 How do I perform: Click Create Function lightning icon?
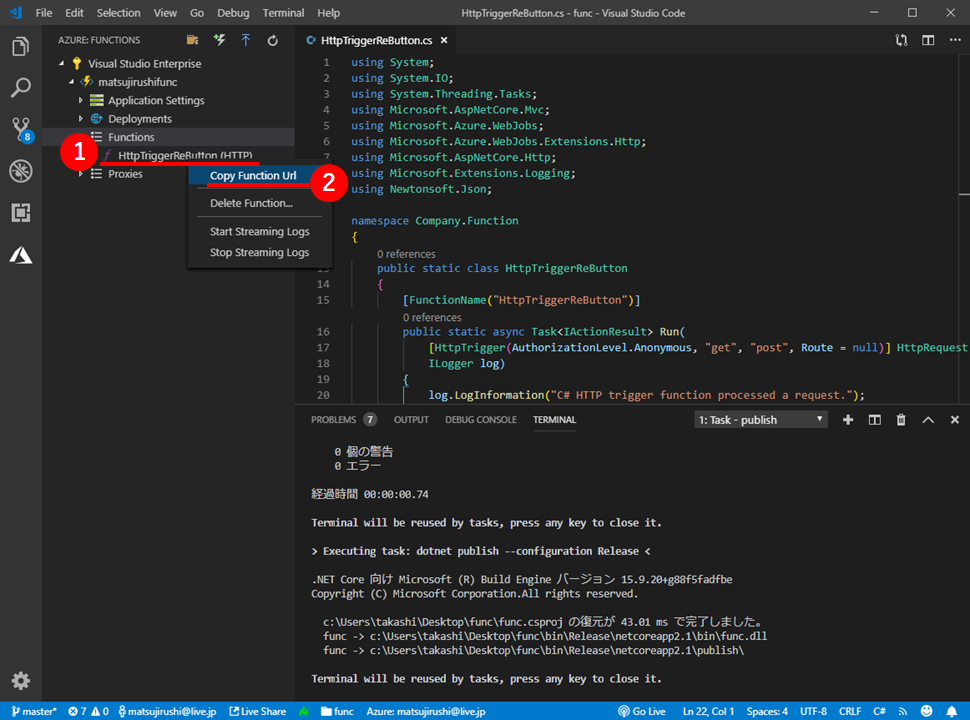click(220, 40)
